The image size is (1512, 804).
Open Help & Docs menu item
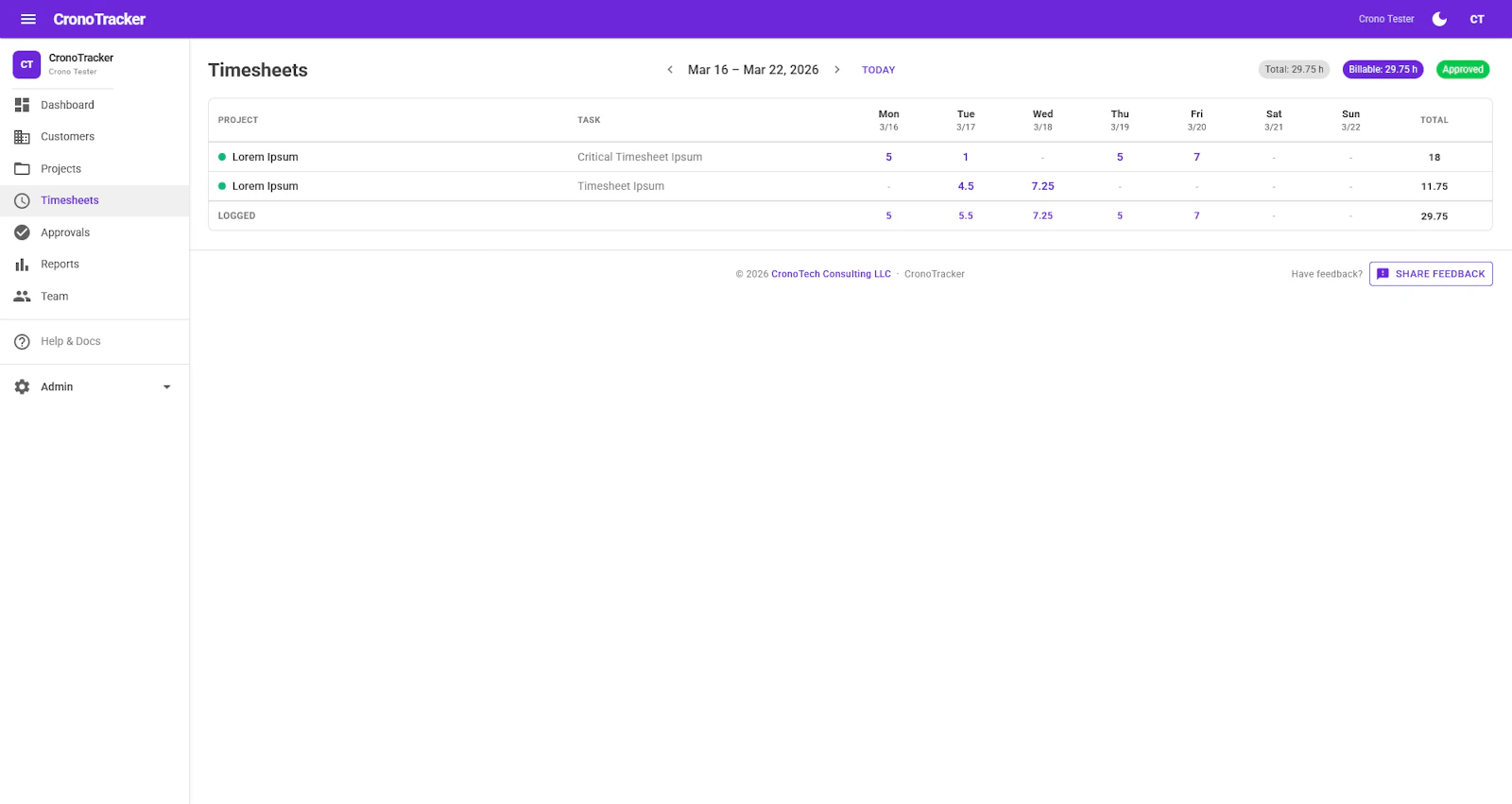[x=94, y=341]
